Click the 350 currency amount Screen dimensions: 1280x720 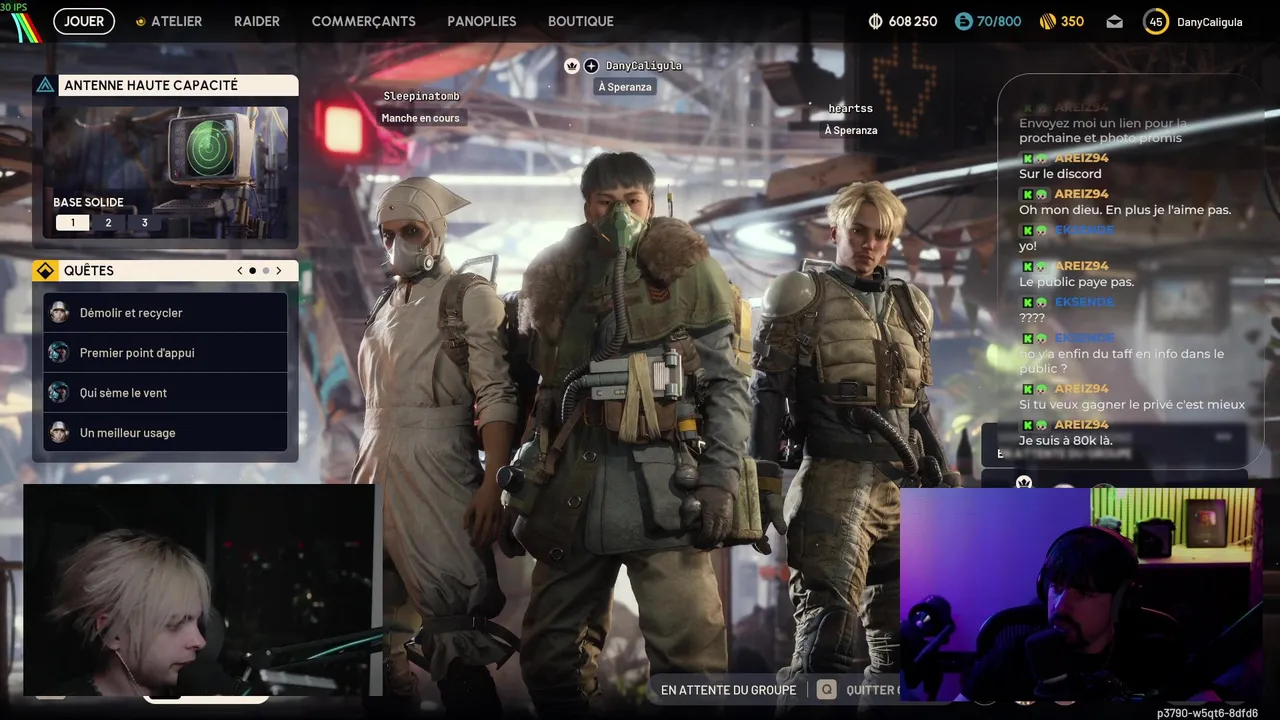pos(1072,21)
